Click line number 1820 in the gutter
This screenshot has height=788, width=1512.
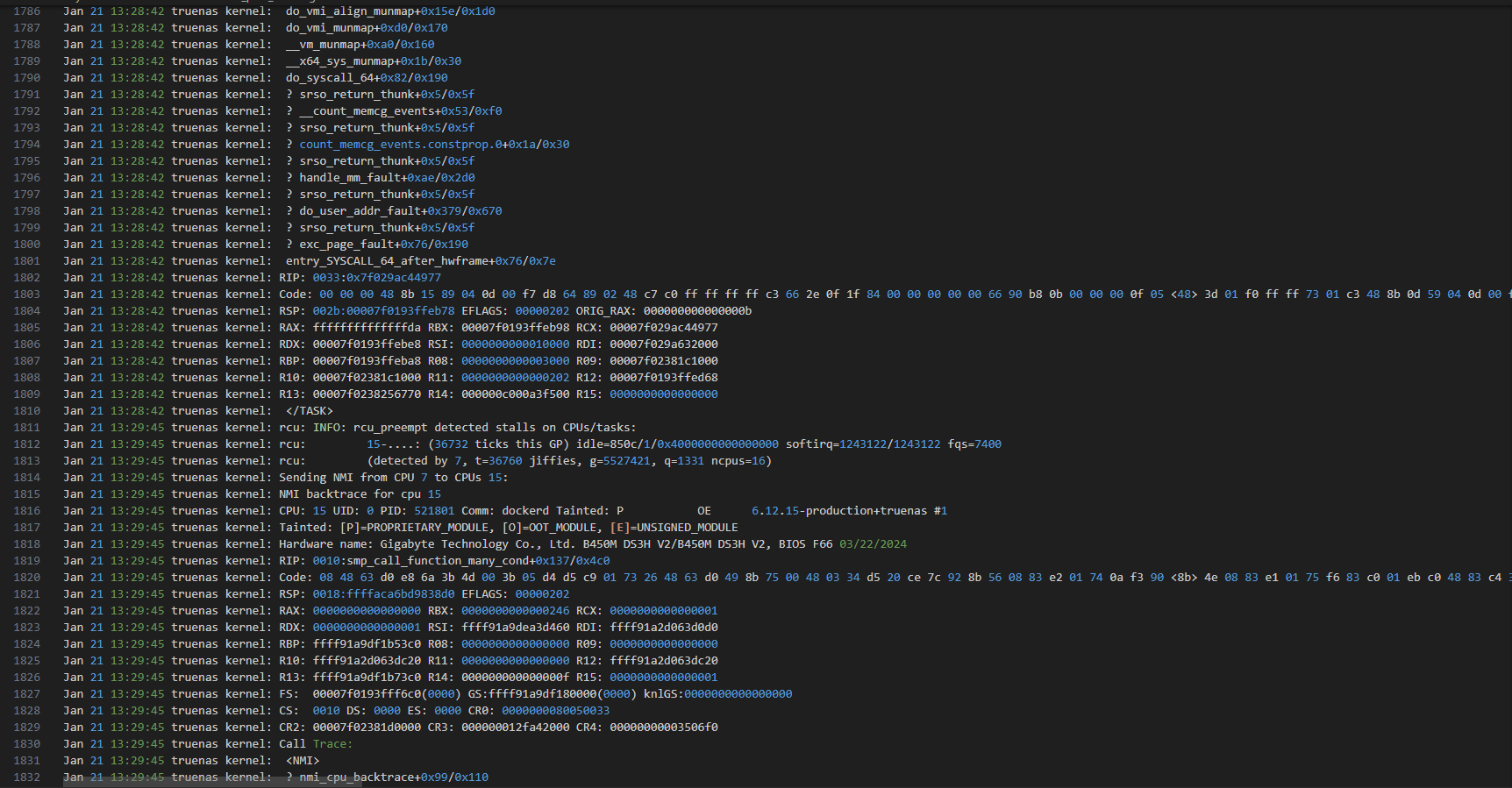26,578
